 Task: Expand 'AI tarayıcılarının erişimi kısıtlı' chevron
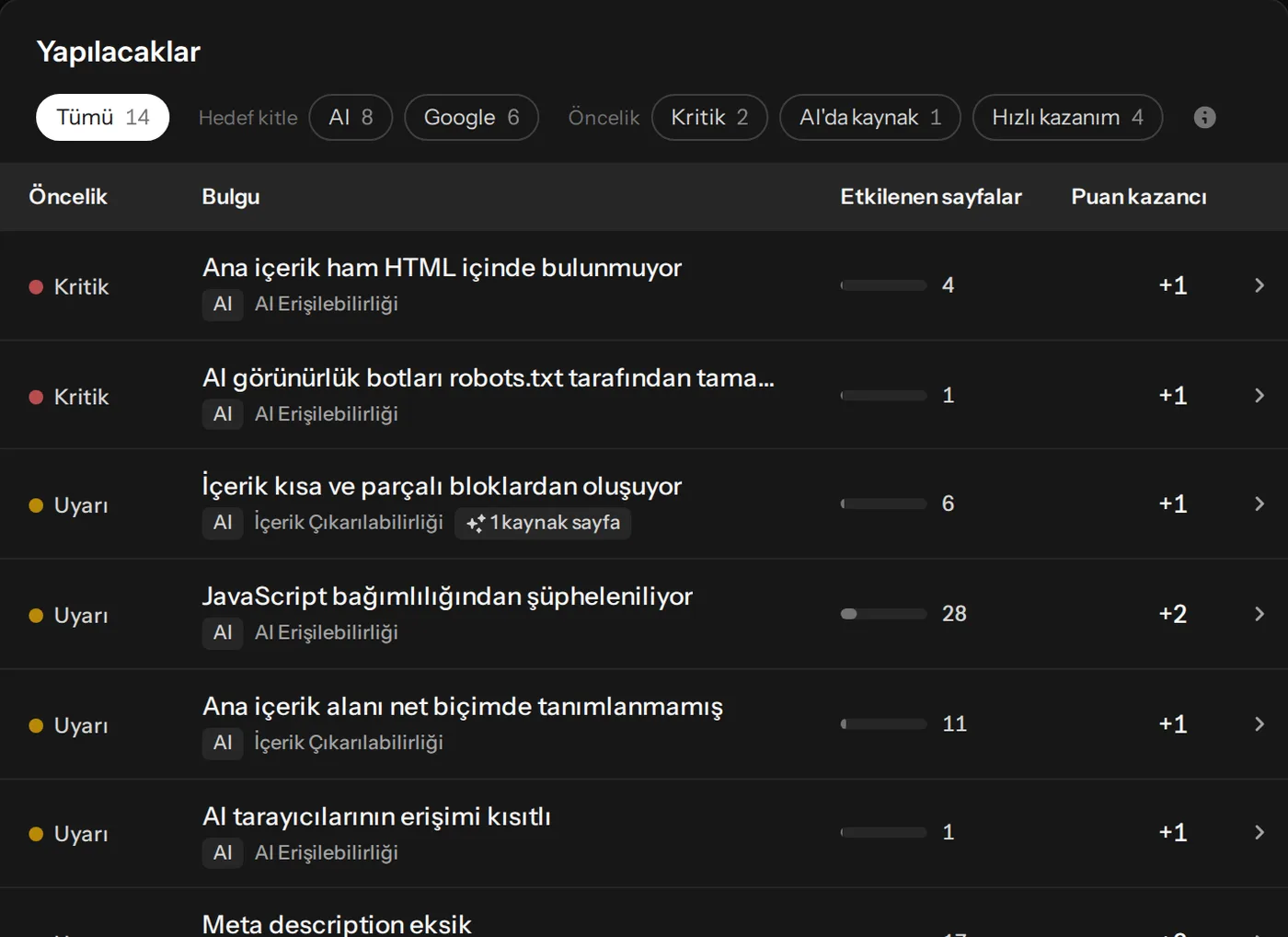[1259, 832]
